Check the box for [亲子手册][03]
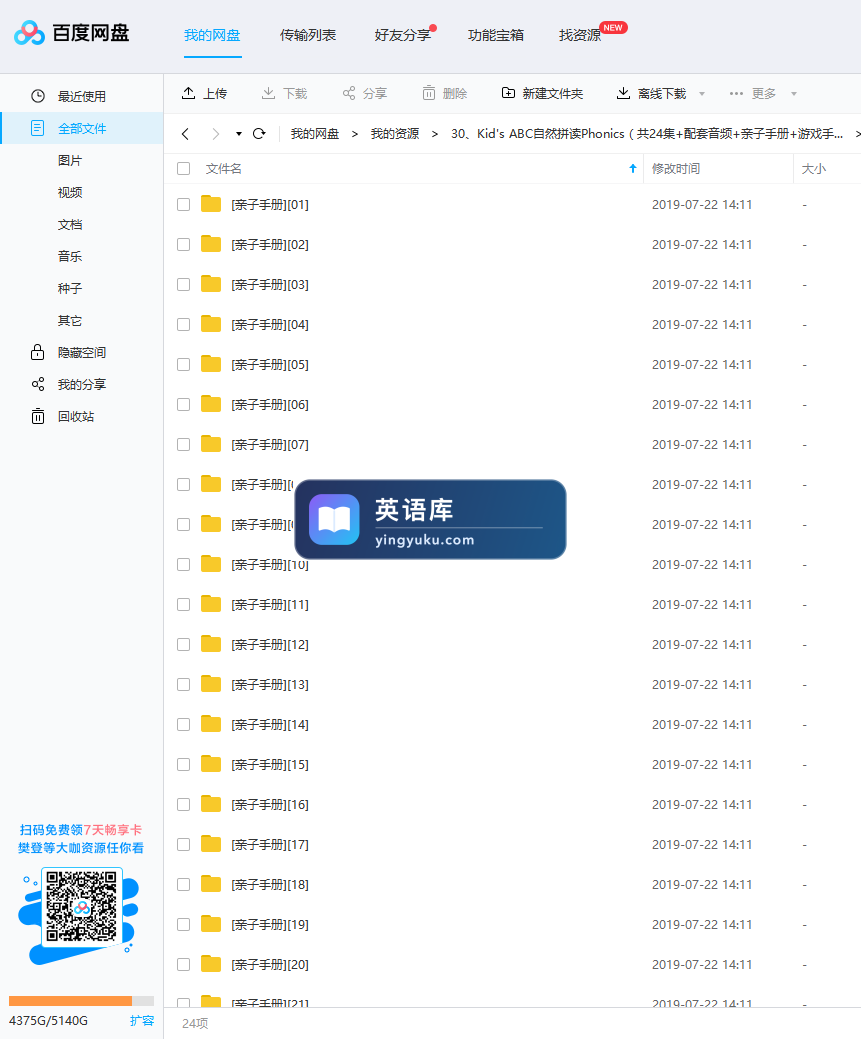 click(x=184, y=284)
